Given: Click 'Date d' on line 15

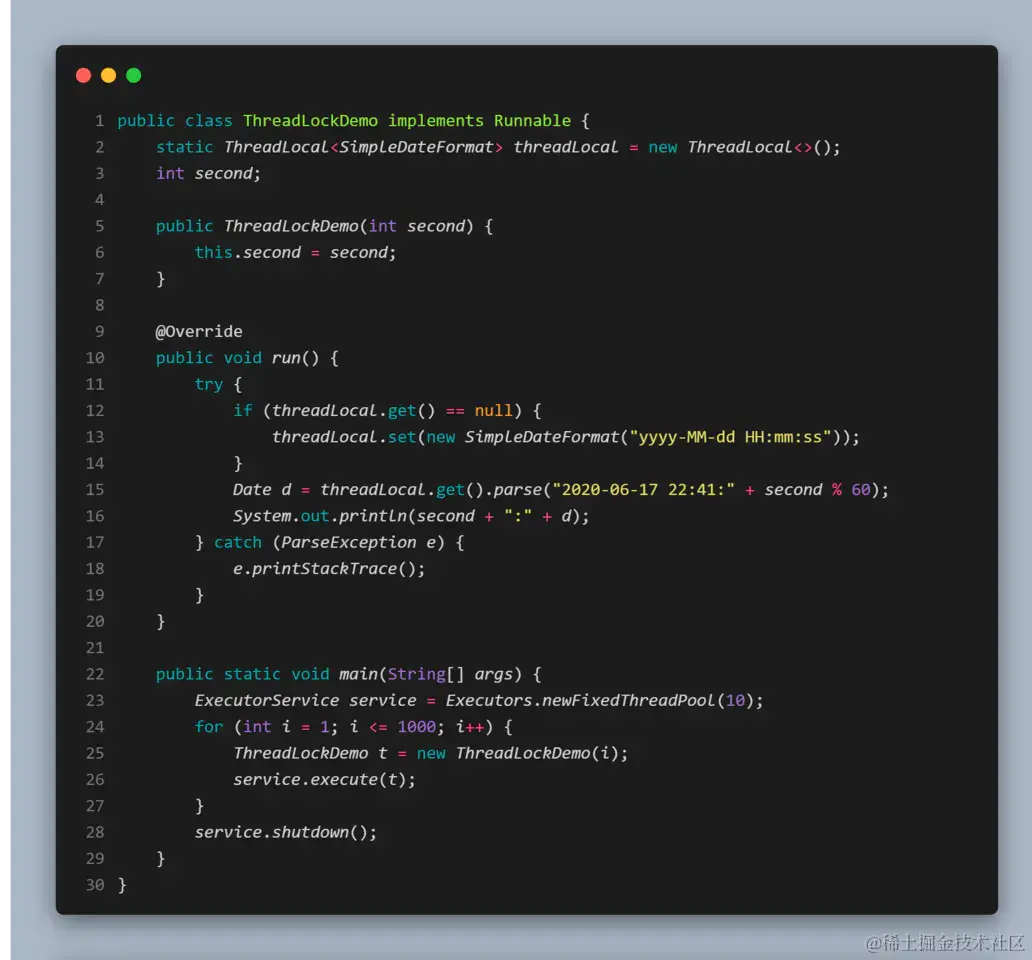Looking at the screenshot, I should click(262, 490).
